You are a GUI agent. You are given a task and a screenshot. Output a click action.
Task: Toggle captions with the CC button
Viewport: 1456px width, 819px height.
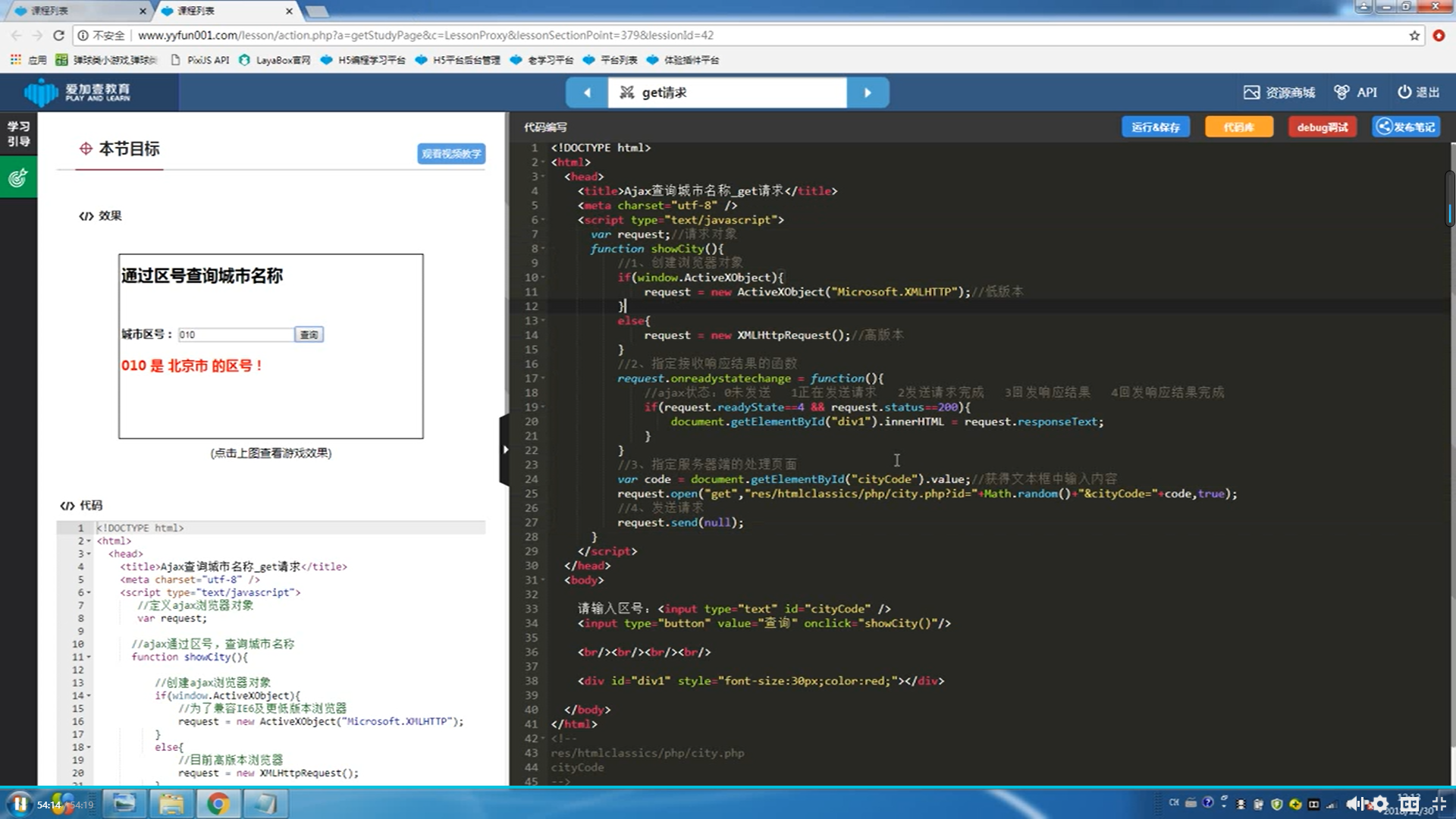(1410, 805)
